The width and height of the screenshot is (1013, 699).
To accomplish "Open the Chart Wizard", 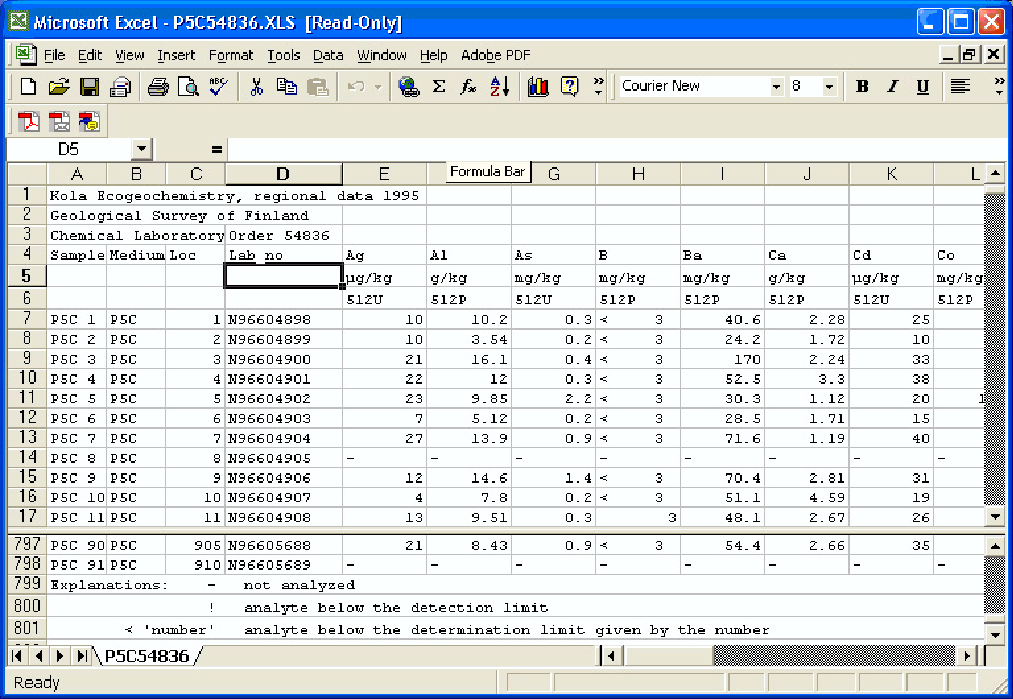I will [x=538, y=87].
